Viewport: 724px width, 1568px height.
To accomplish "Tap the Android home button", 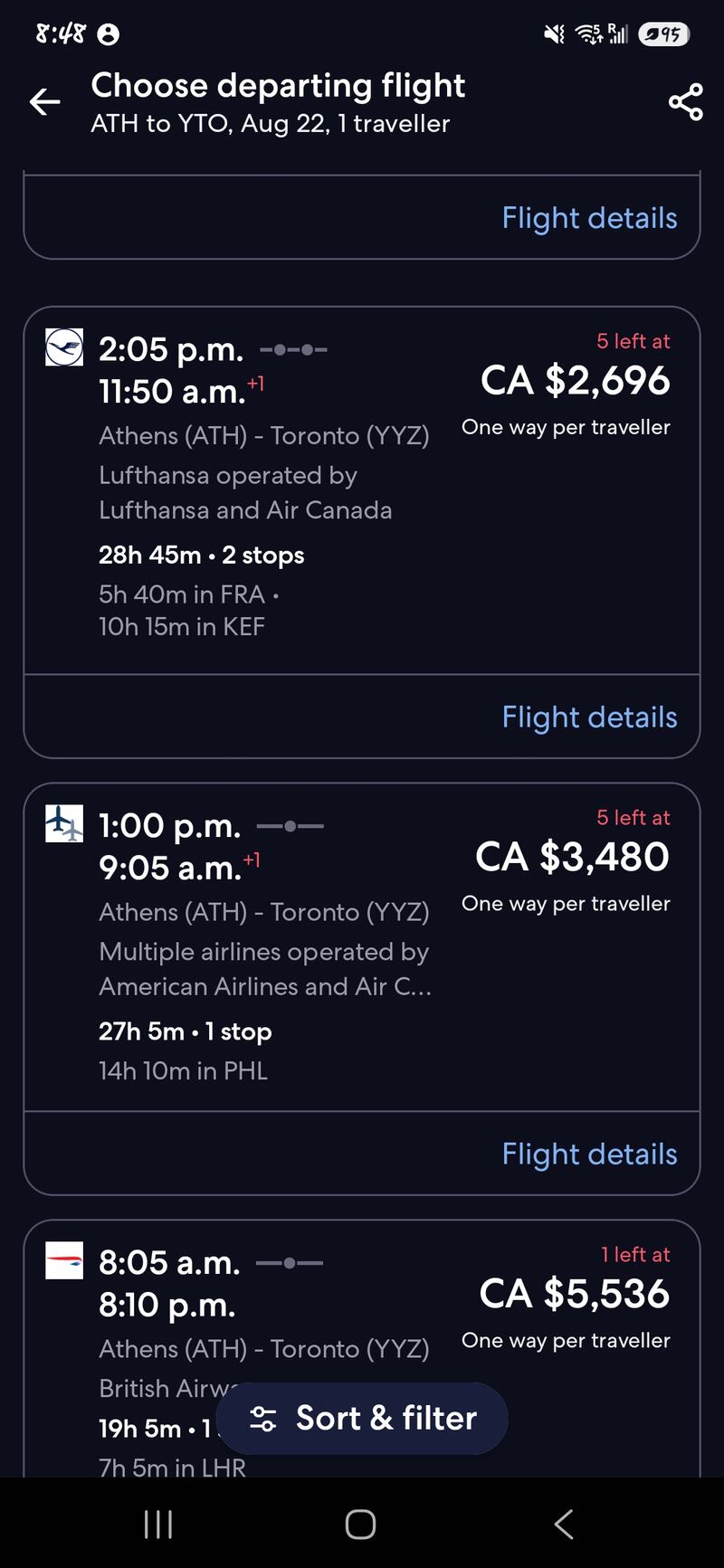I will click(x=361, y=1525).
